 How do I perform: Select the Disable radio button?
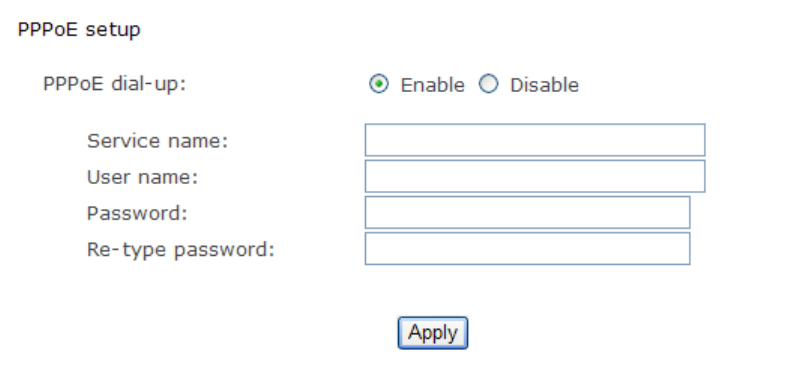(x=488, y=84)
